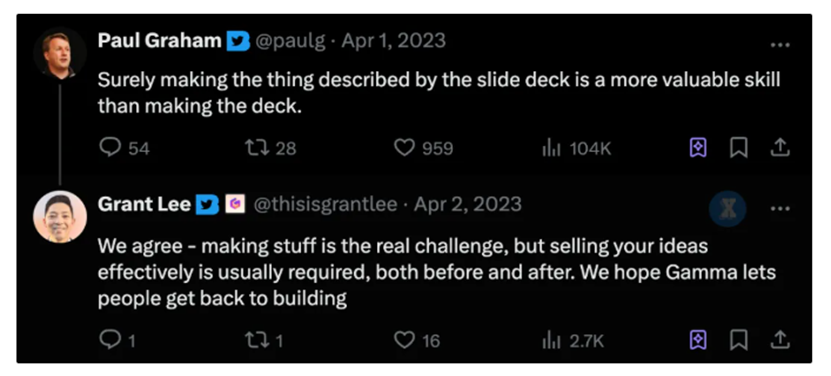Open more options on Grant Lee's reply

780,208
